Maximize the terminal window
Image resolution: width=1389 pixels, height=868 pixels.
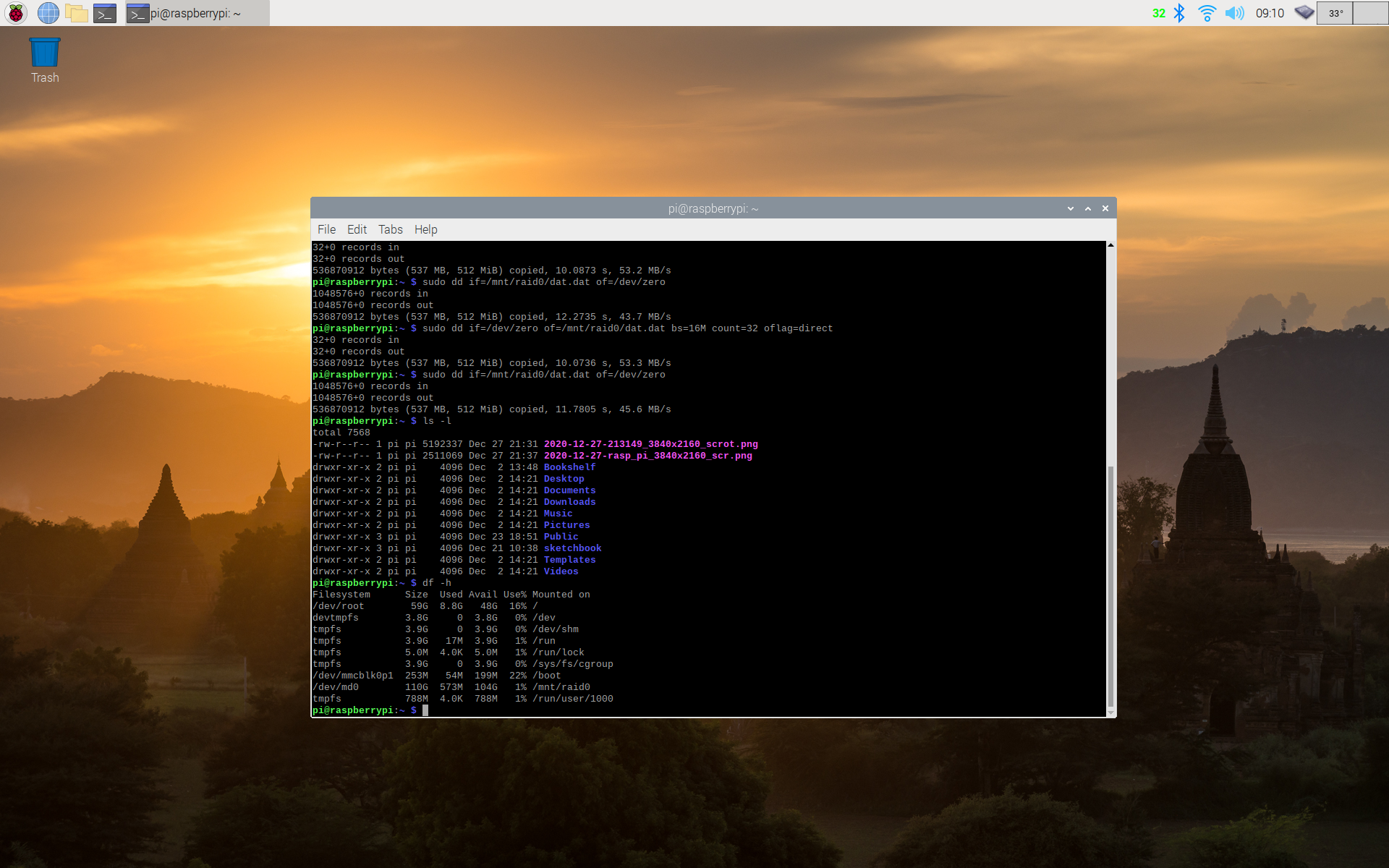[1088, 208]
